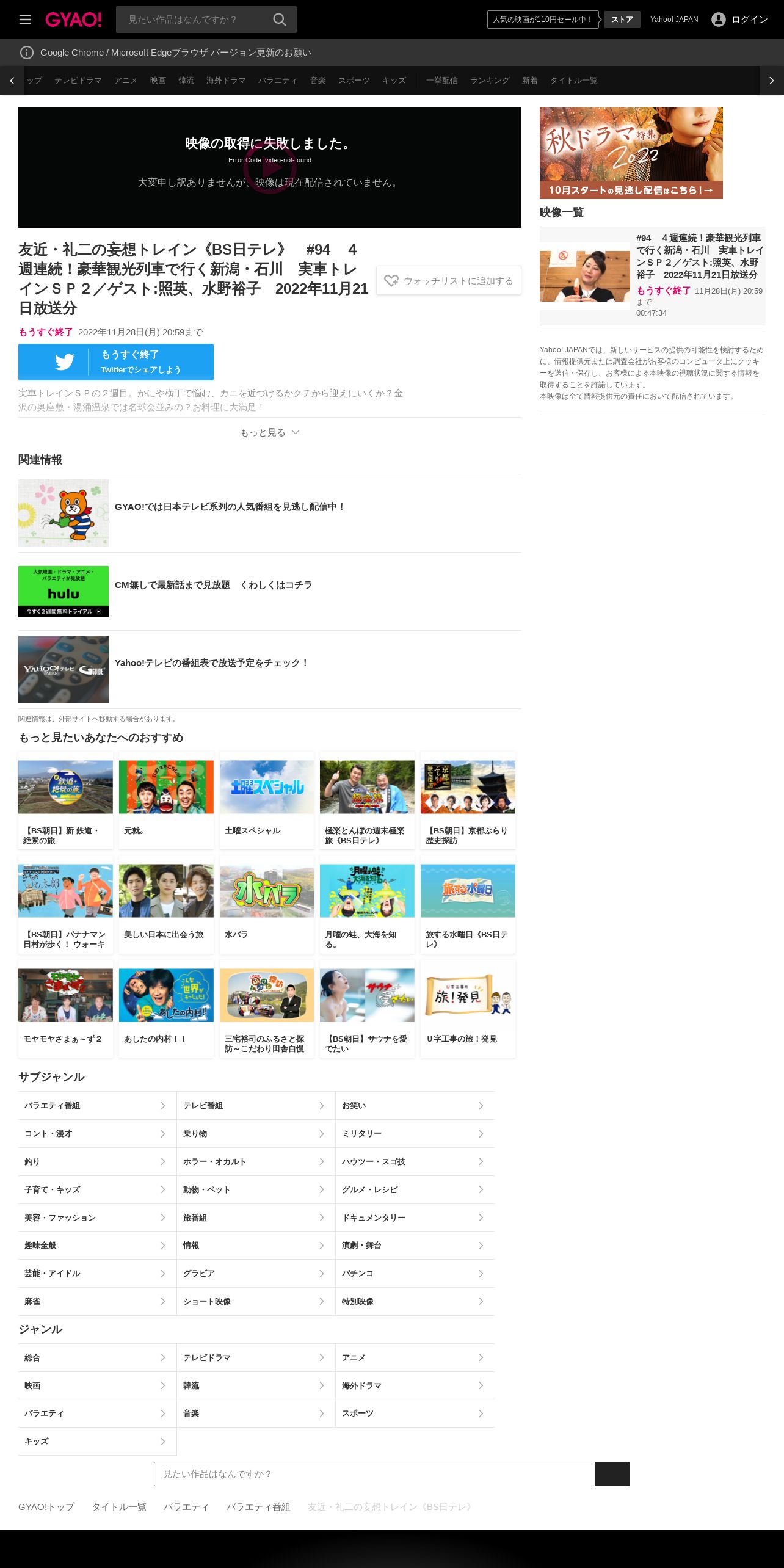
Task: Open ホラー・オカルト subgenre row
Action: [256, 1162]
